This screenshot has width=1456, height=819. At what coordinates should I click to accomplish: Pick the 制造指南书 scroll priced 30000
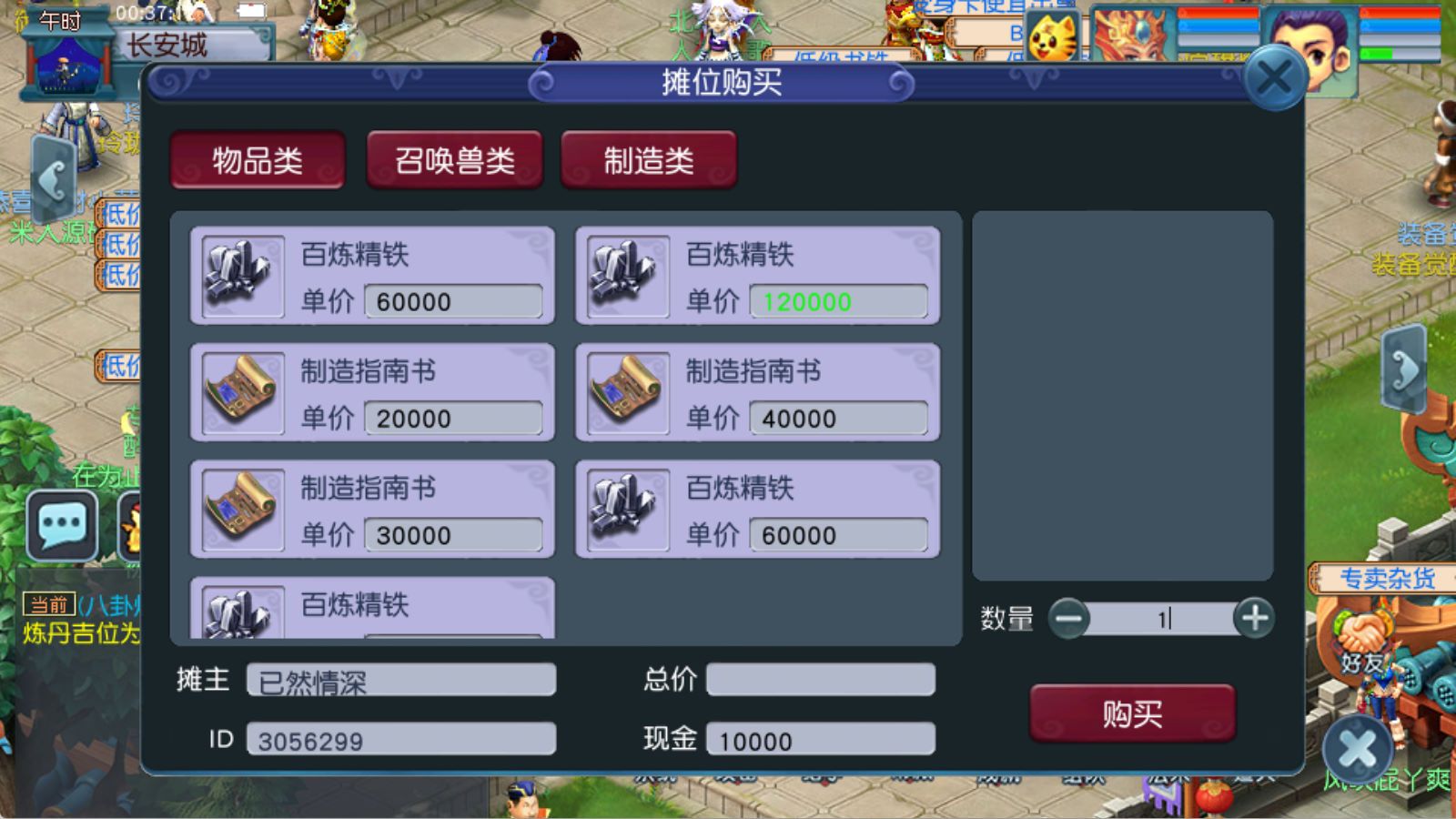(x=372, y=509)
